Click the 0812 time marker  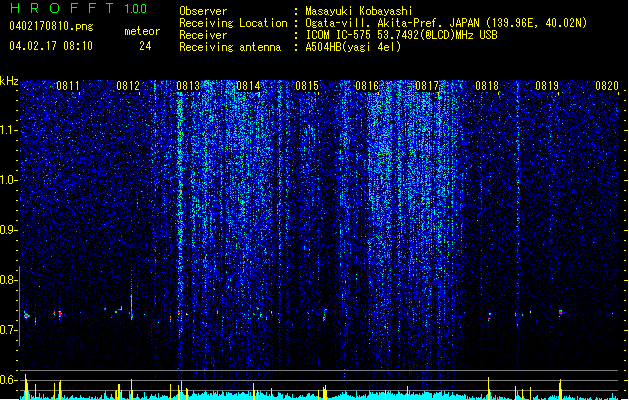click(128, 86)
